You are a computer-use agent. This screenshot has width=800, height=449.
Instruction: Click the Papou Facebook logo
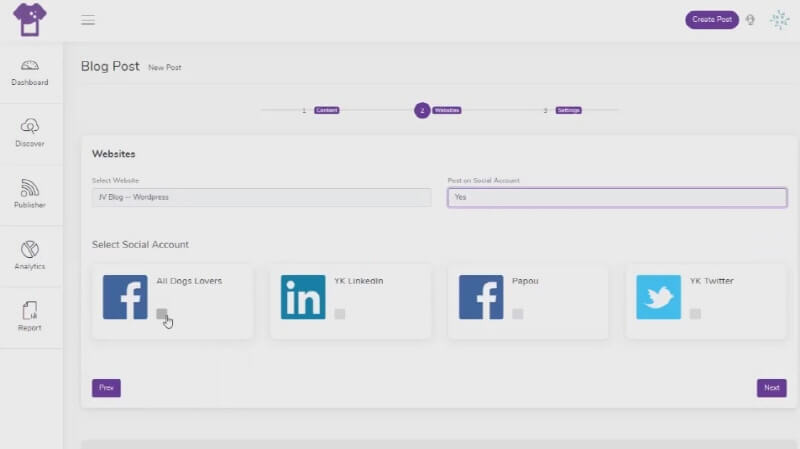click(x=481, y=297)
